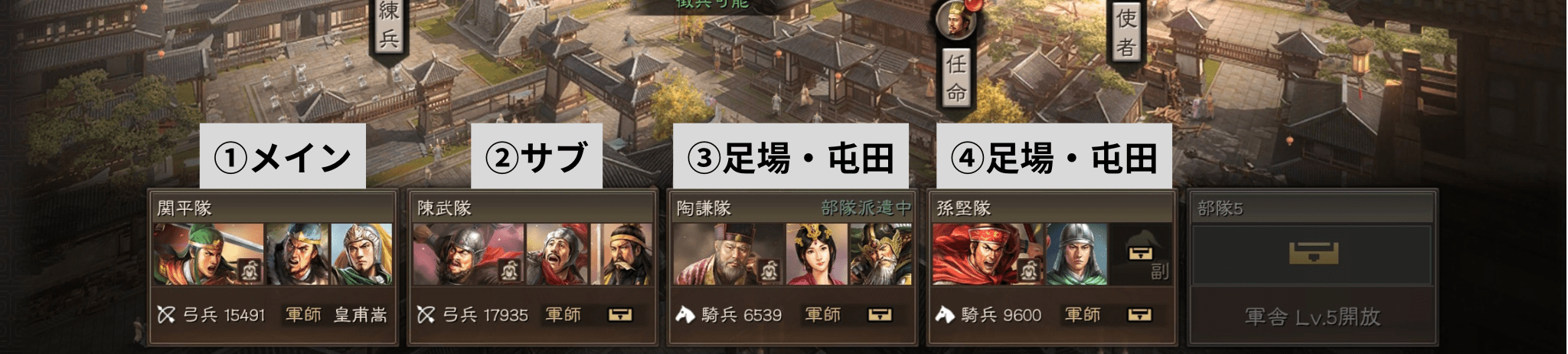Click the empty 軍師 slot icon in 陳武隊

pyautogui.click(x=620, y=315)
